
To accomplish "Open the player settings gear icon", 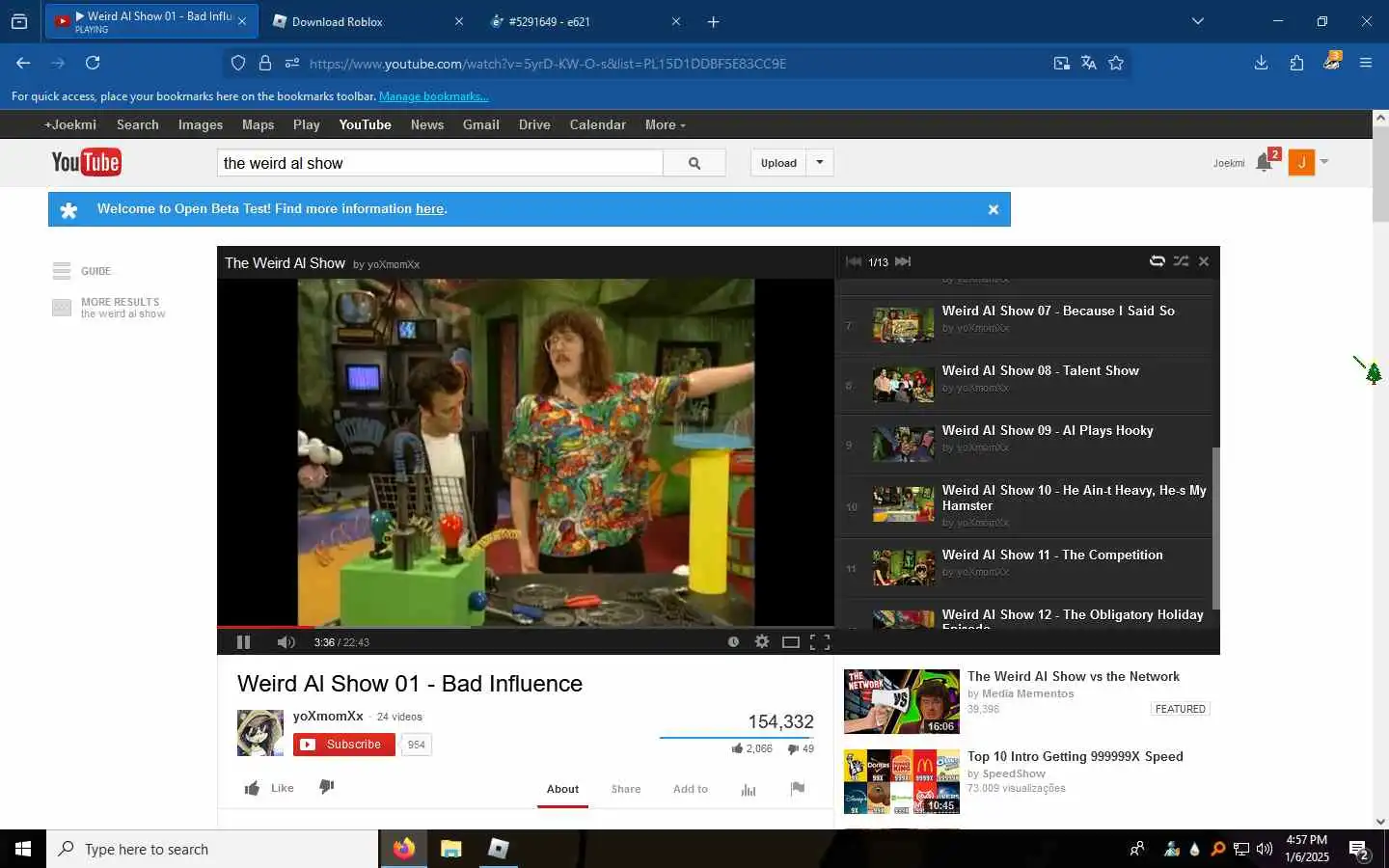I will click(x=762, y=641).
